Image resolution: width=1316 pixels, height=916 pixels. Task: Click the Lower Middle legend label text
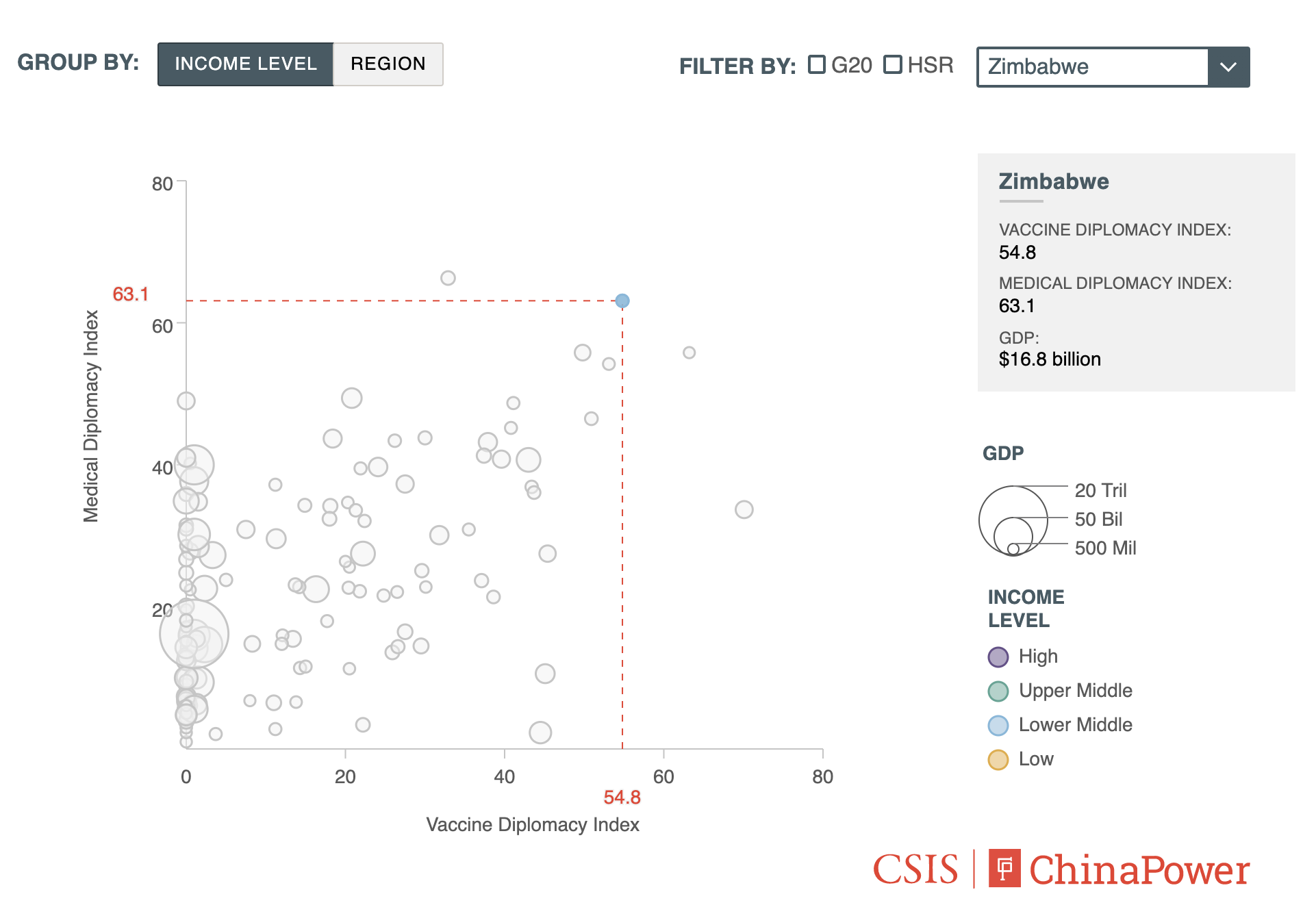[x=1075, y=724]
